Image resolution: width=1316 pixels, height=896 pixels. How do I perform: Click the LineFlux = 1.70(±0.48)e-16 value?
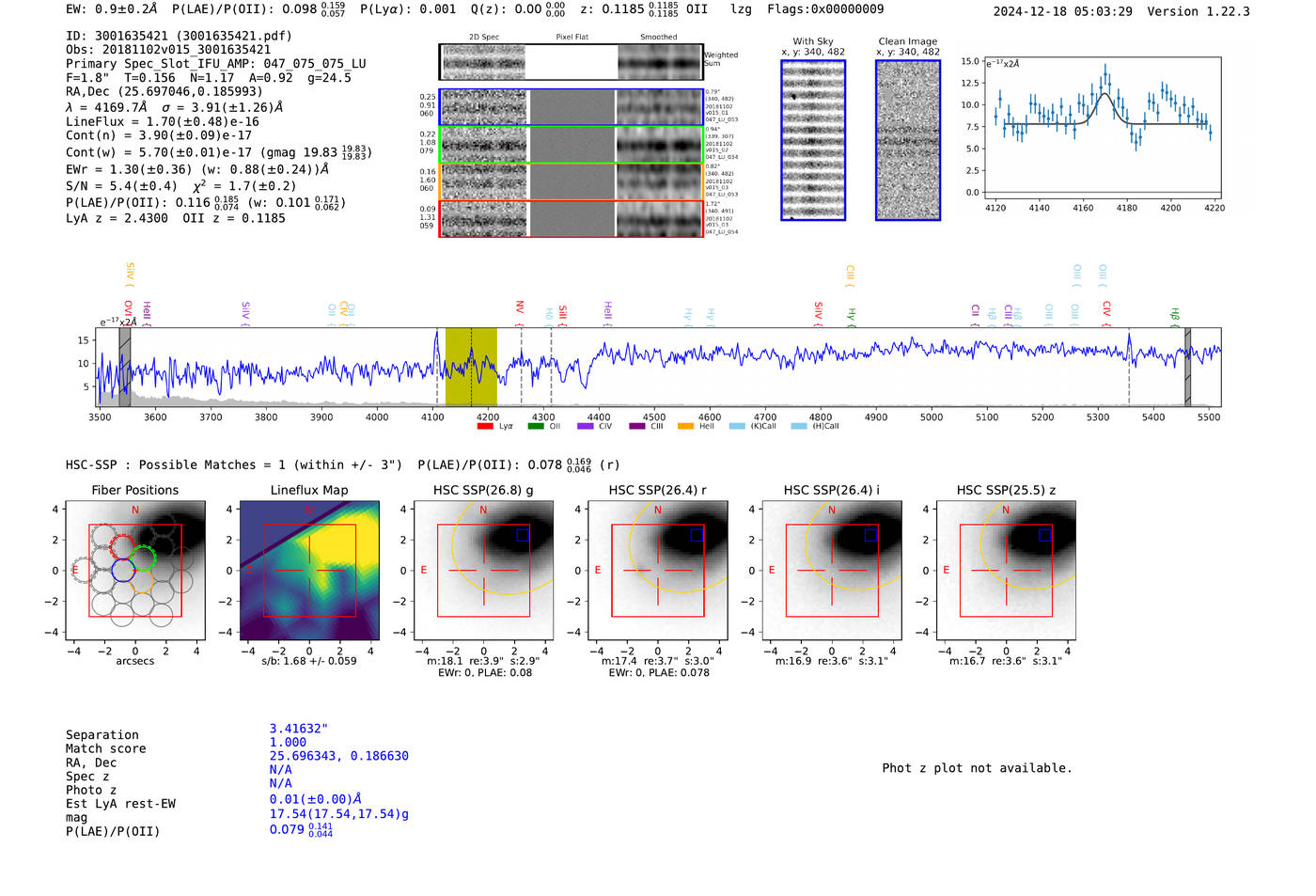coord(163,121)
